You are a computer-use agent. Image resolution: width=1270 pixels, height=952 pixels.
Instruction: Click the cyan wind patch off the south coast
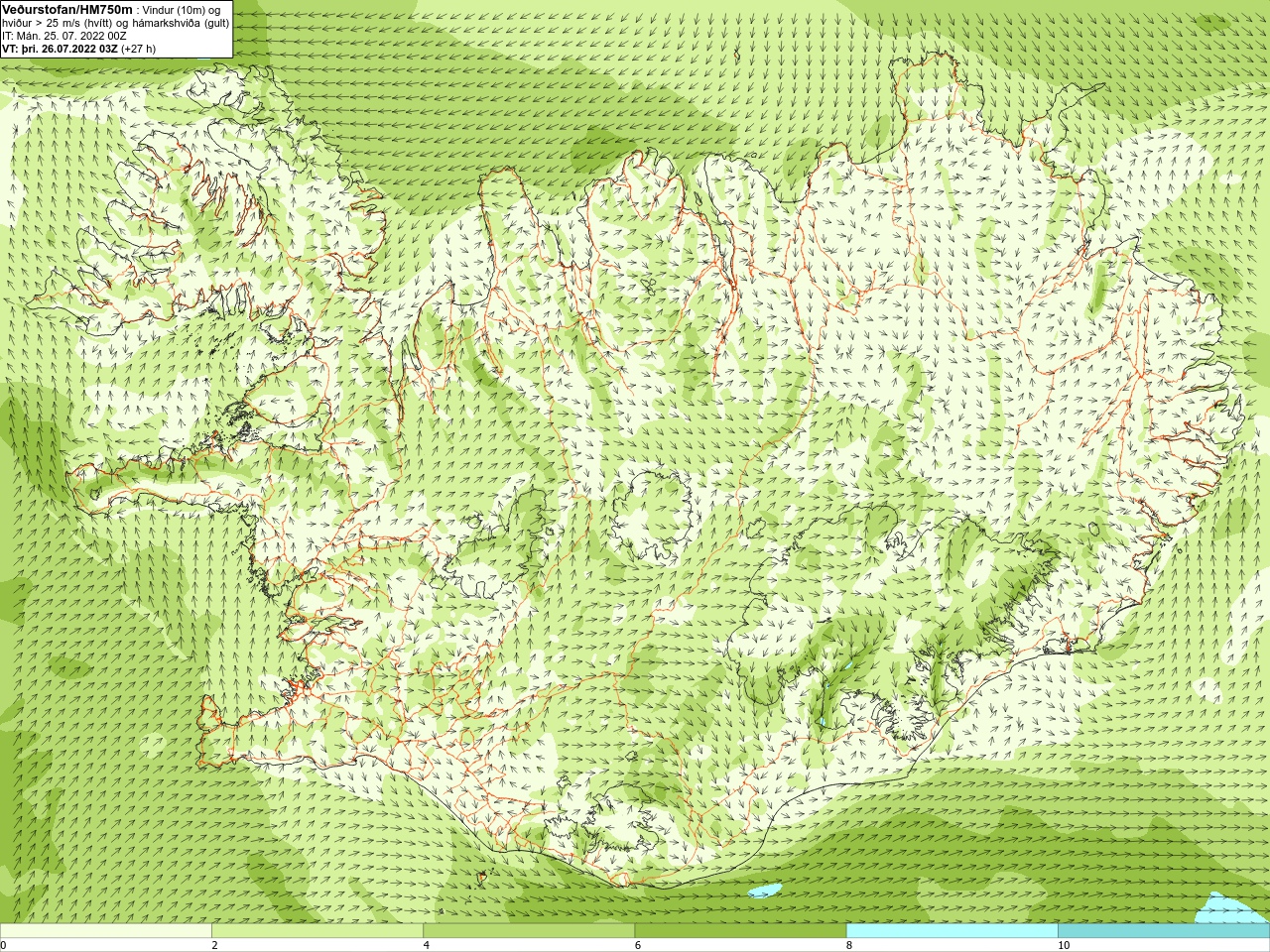pyautogui.click(x=765, y=891)
